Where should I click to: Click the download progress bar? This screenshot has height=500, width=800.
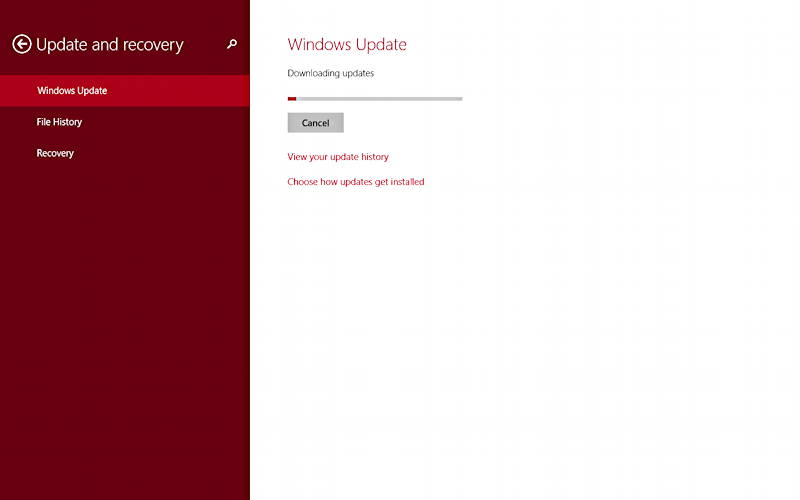click(x=375, y=98)
